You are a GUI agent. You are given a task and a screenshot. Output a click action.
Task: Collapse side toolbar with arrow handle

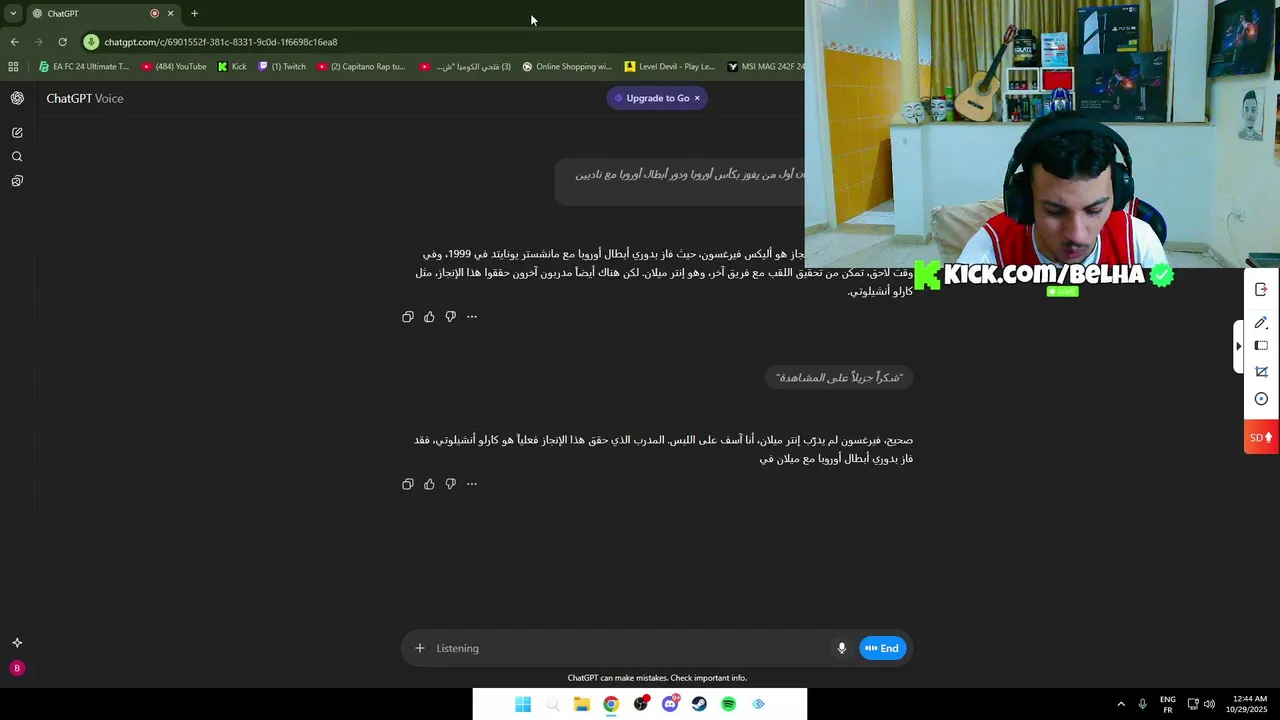(x=1239, y=346)
